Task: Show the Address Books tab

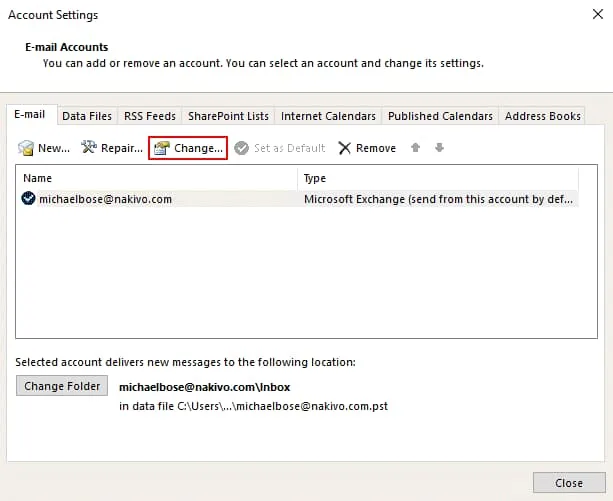Action: (x=542, y=116)
